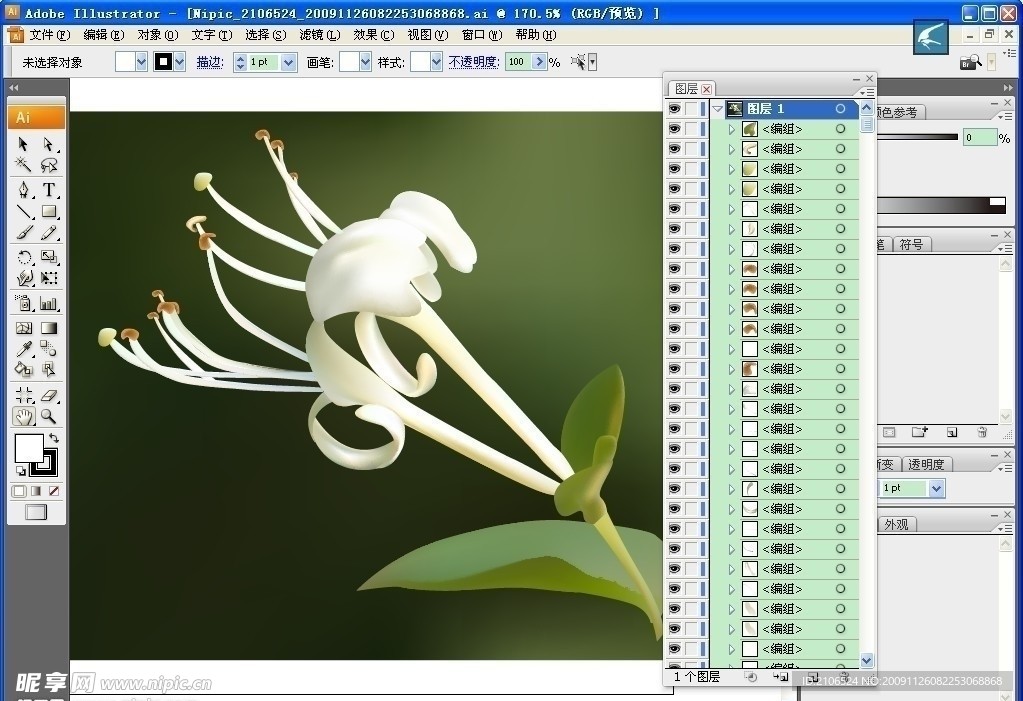Click the white Fill color swatch in toolbox

28,447
